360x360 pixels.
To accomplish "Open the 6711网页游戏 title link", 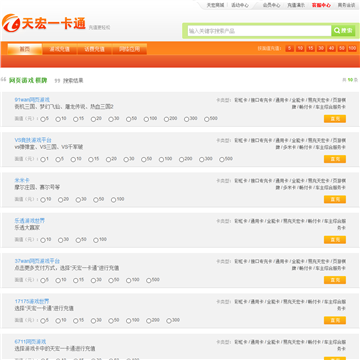I will pyautogui.click(x=30, y=342).
